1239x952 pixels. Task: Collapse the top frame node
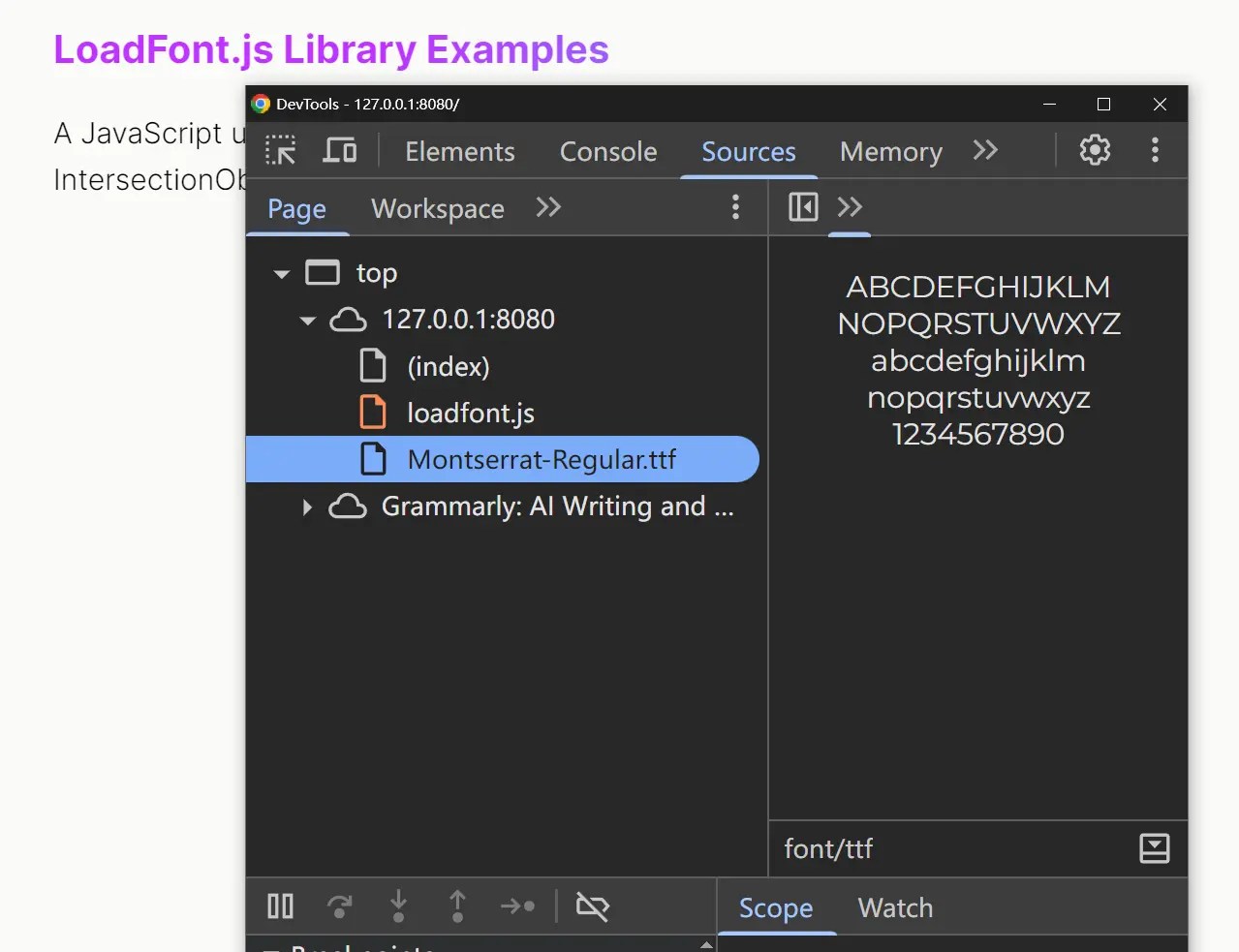(x=280, y=274)
